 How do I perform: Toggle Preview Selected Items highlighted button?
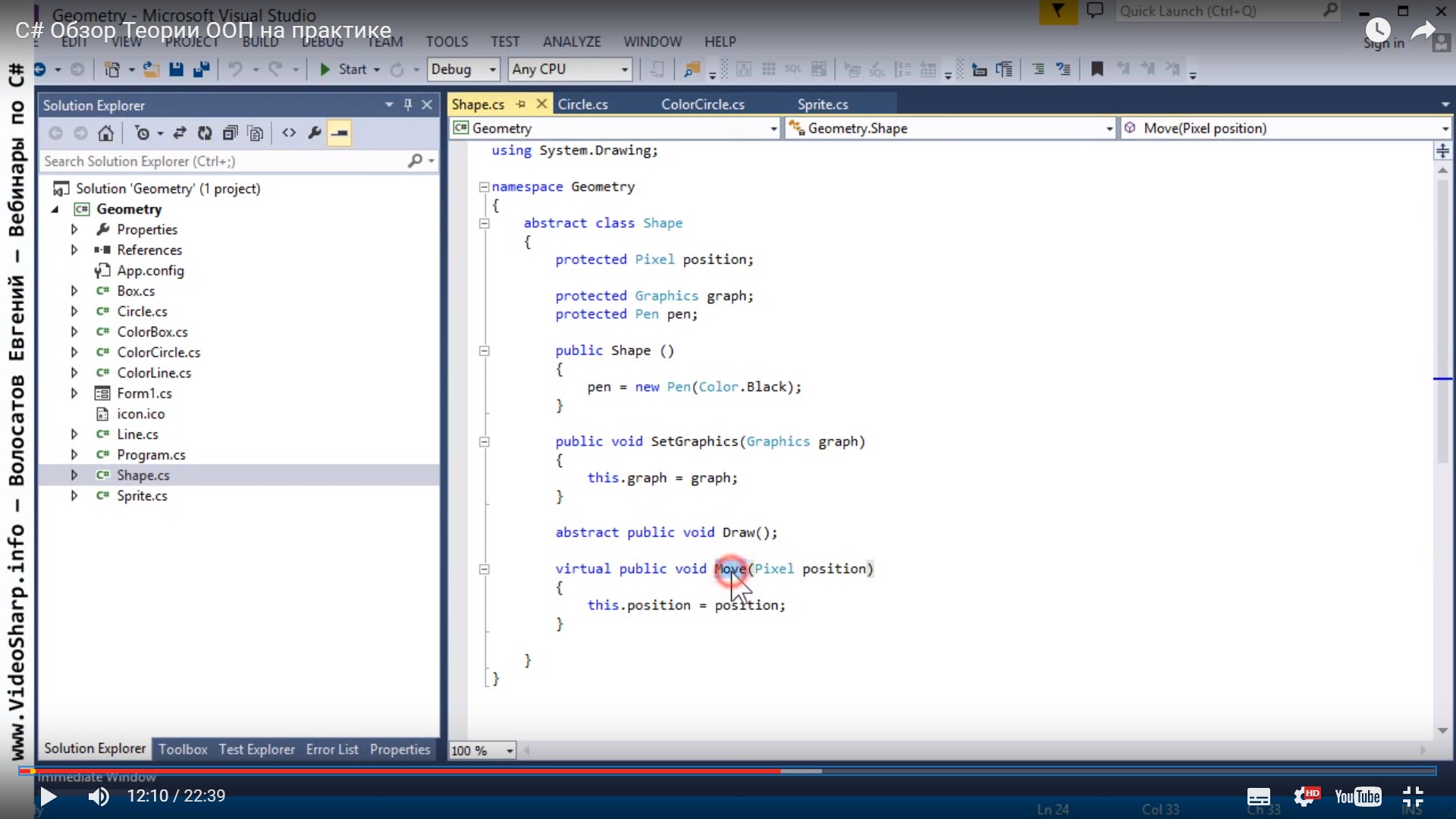[339, 133]
